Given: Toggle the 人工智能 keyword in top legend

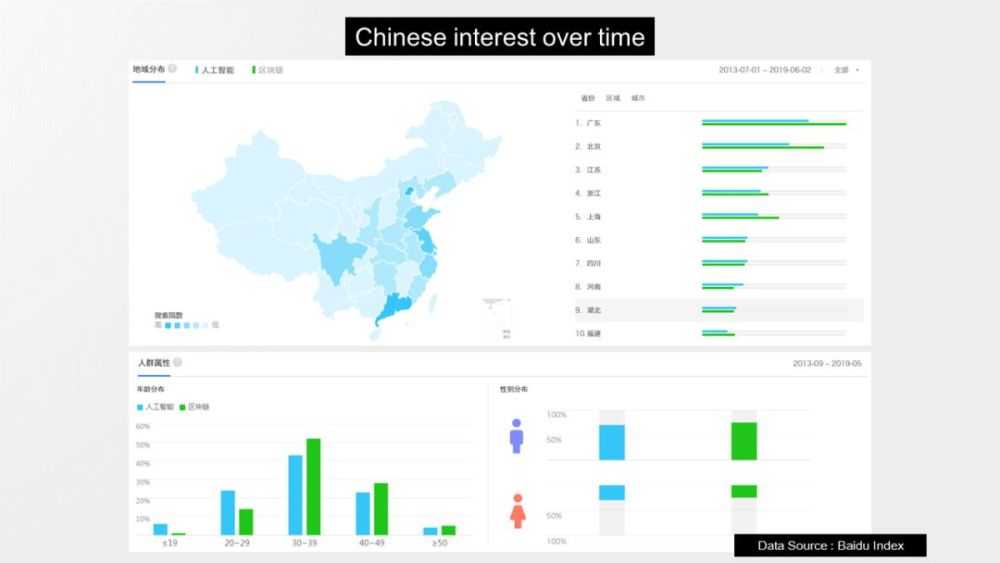Looking at the screenshot, I should click(214, 70).
